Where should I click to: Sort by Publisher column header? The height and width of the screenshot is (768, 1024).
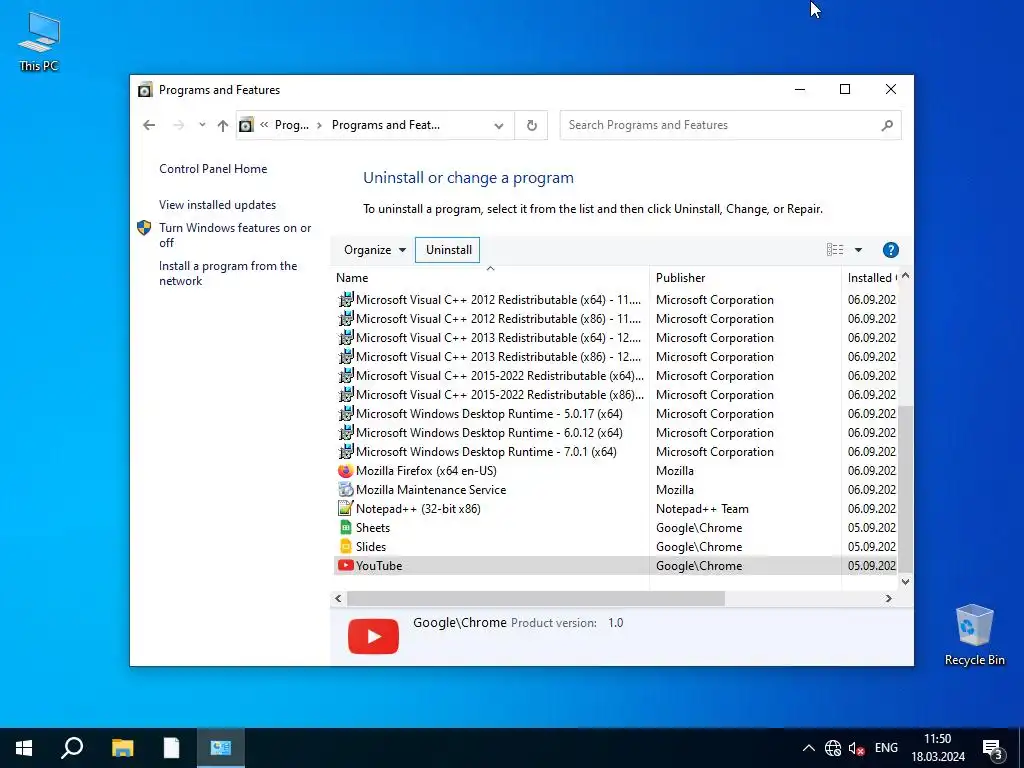pos(745,278)
